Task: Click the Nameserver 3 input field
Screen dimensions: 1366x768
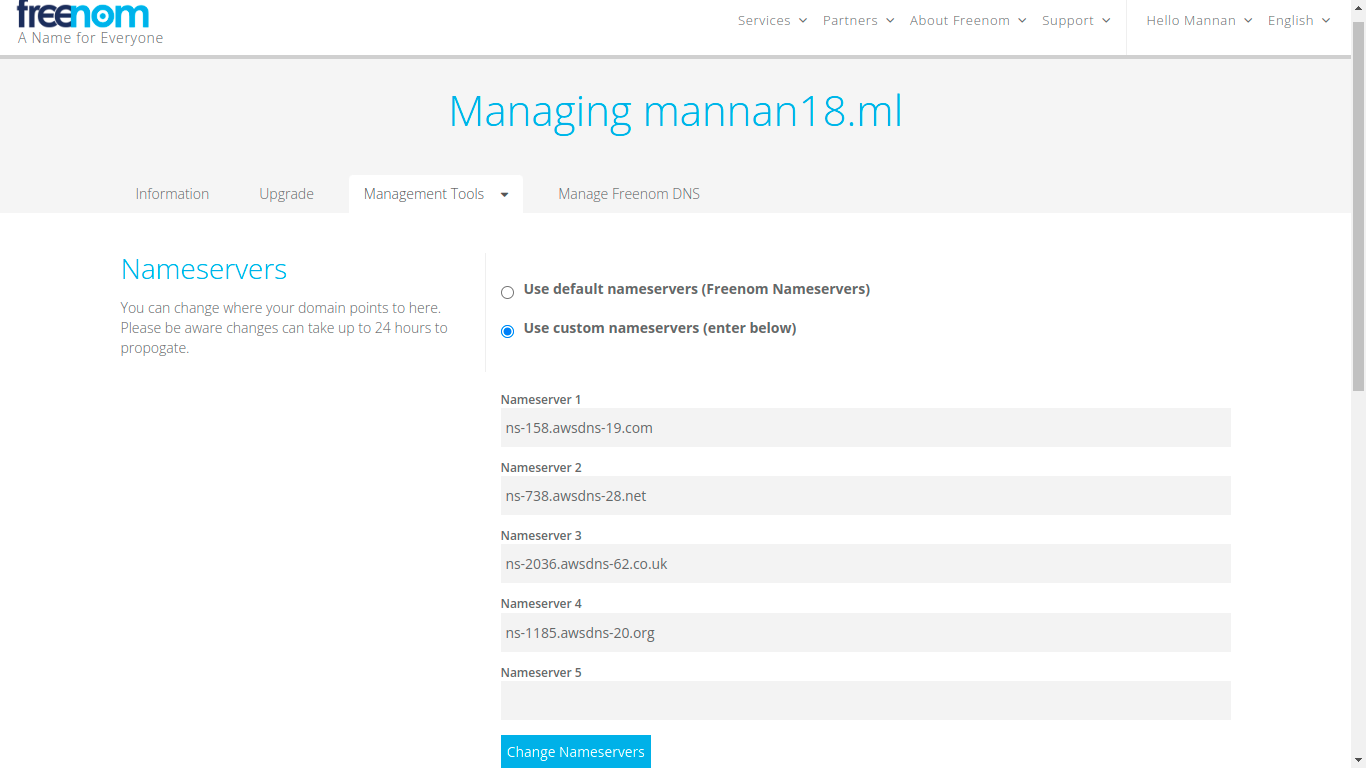Action: click(865, 563)
